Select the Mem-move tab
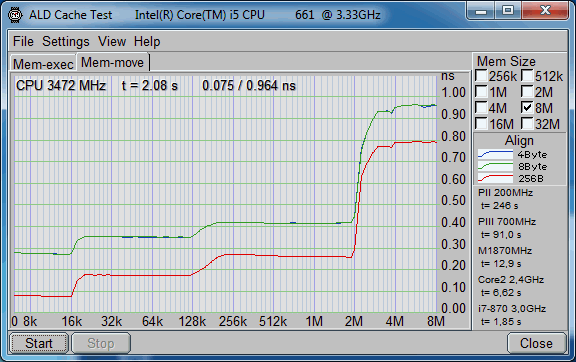This screenshot has width=576, height=362. click(x=112, y=62)
